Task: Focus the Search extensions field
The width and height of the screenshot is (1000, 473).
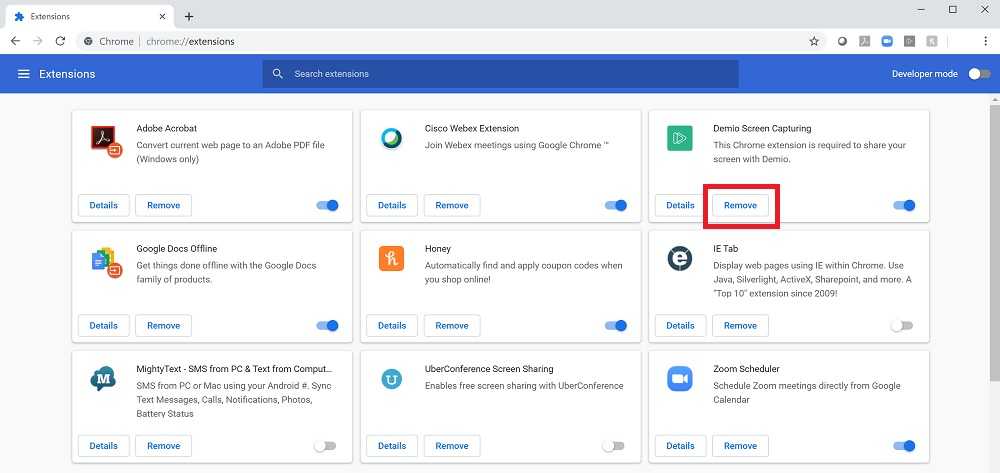Action: [500, 74]
